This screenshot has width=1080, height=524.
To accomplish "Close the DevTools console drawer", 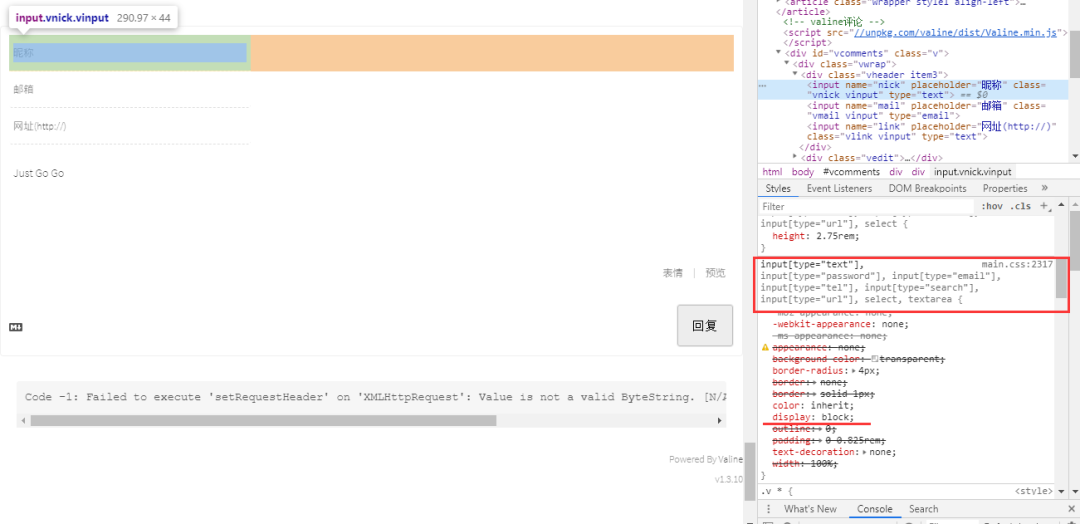I will coord(1072,509).
